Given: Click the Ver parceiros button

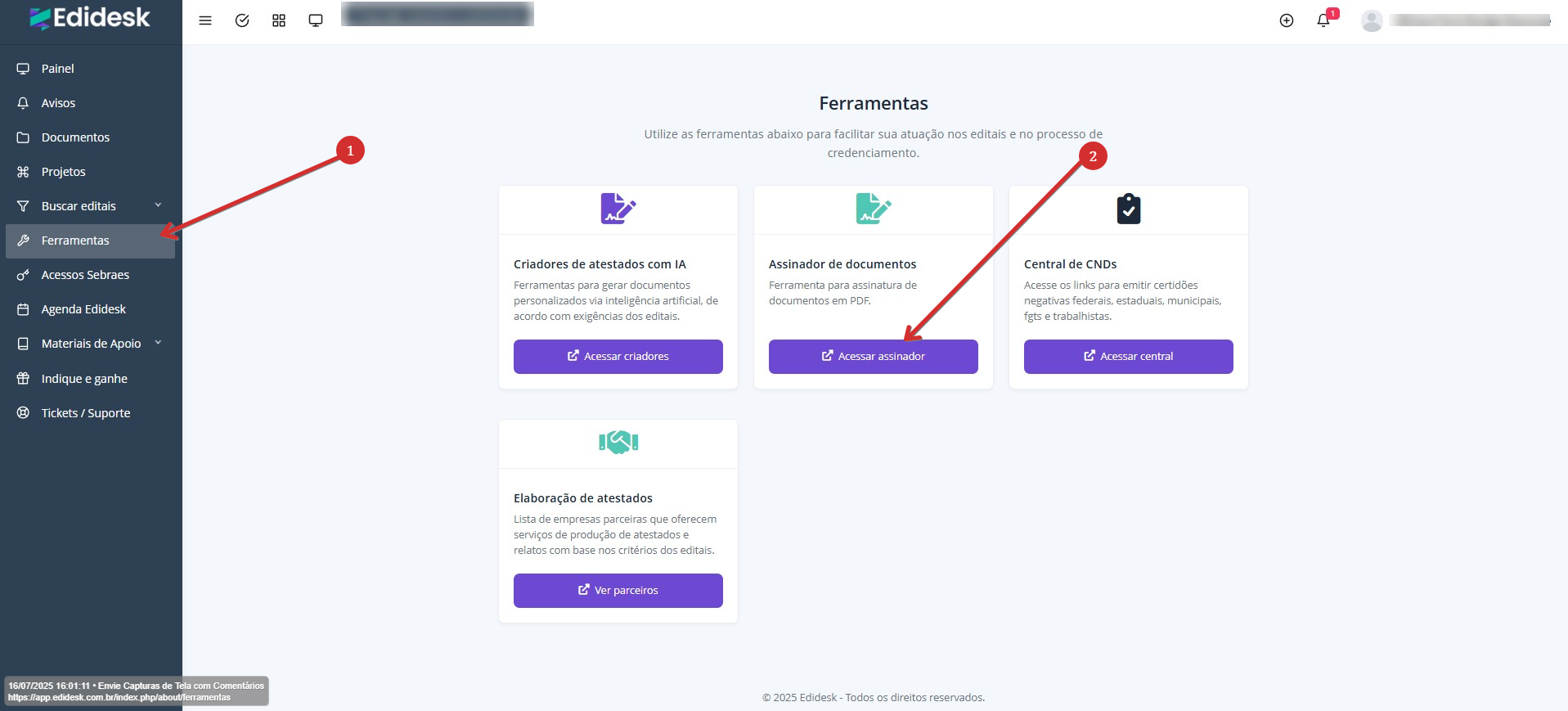Looking at the screenshot, I should coord(618,591).
